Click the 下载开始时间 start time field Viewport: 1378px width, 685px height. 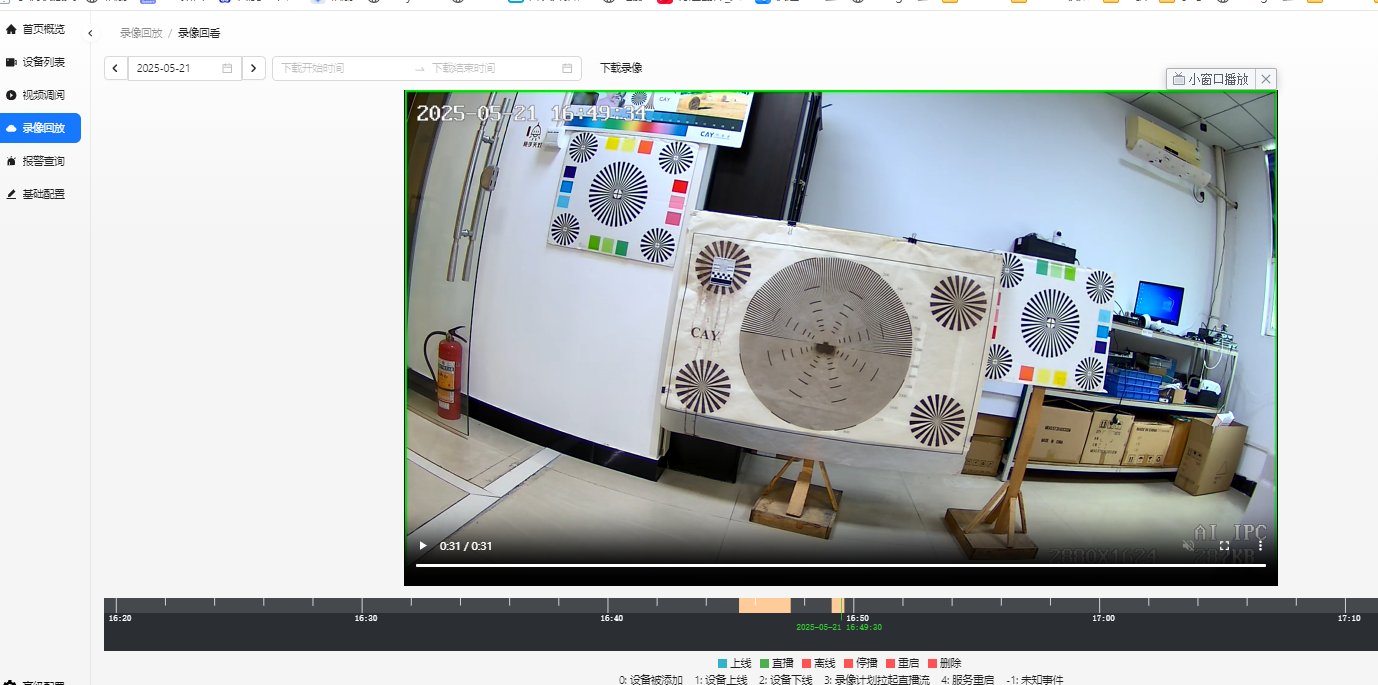coord(342,68)
